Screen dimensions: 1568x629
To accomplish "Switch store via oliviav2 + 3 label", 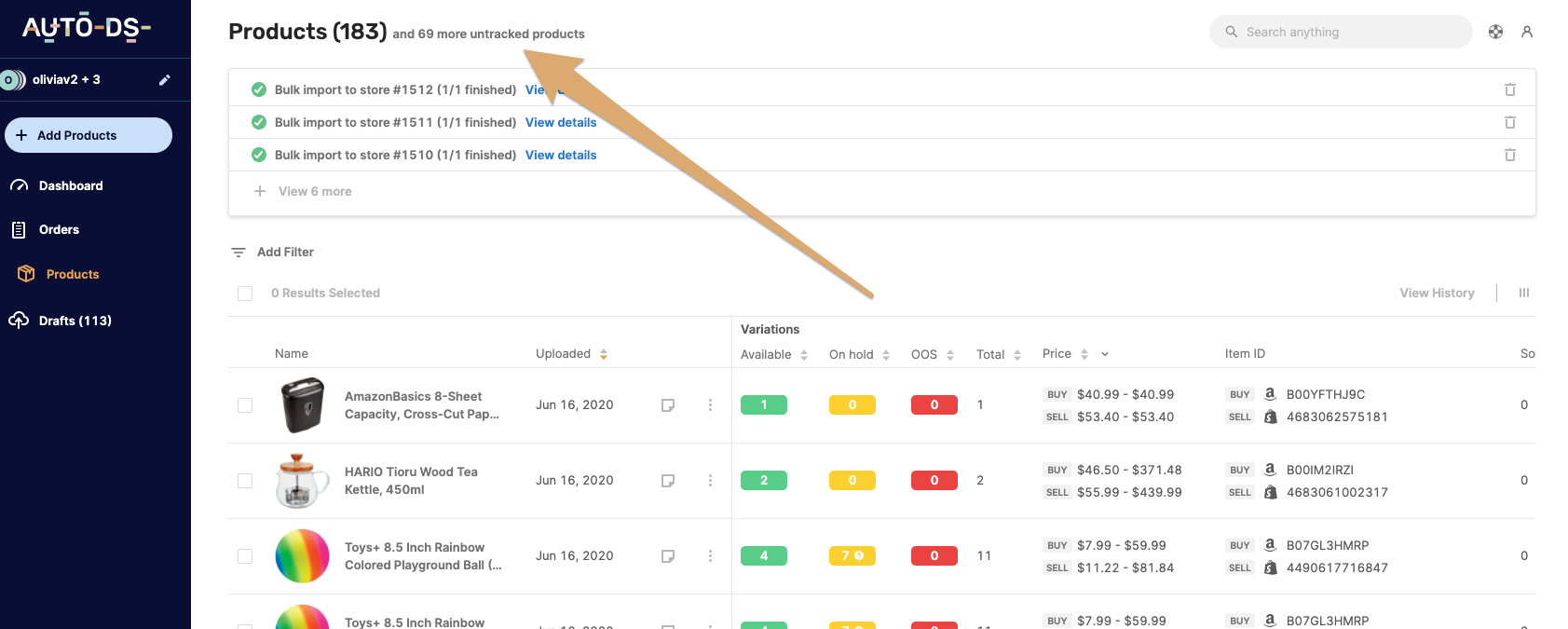I will tap(66, 80).
